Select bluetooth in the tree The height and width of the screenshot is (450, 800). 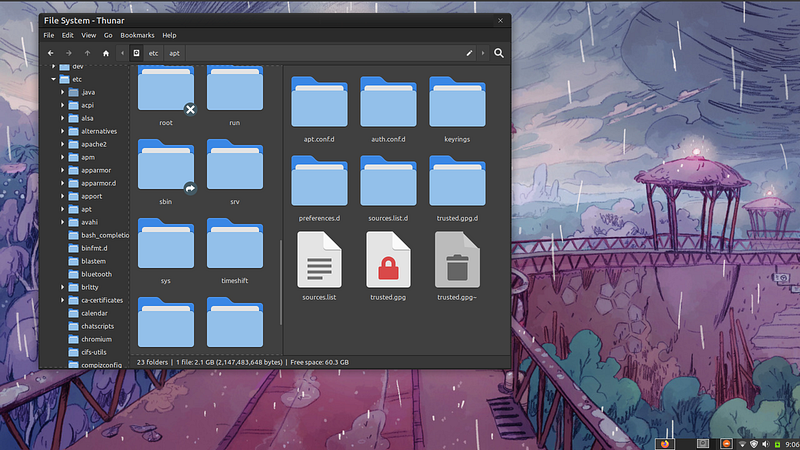pos(96,274)
